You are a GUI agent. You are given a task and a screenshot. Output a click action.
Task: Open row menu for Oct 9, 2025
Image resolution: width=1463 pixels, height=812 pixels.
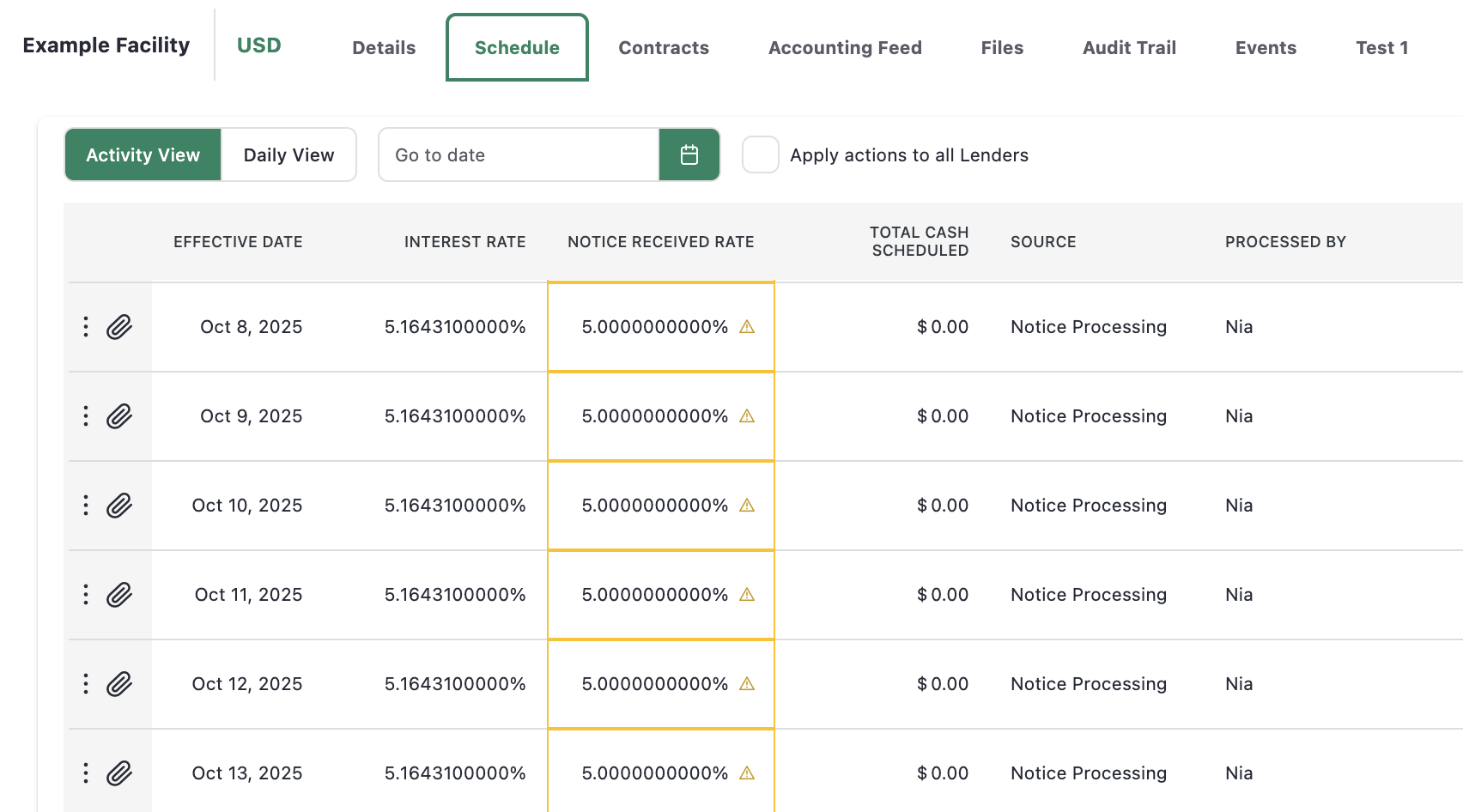tap(86, 415)
